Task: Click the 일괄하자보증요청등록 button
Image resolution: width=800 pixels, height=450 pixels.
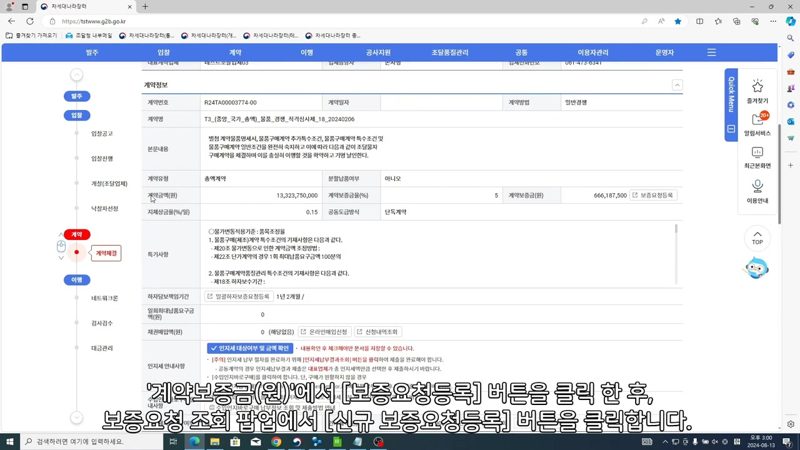Action: pyautogui.click(x=238, y=296)
